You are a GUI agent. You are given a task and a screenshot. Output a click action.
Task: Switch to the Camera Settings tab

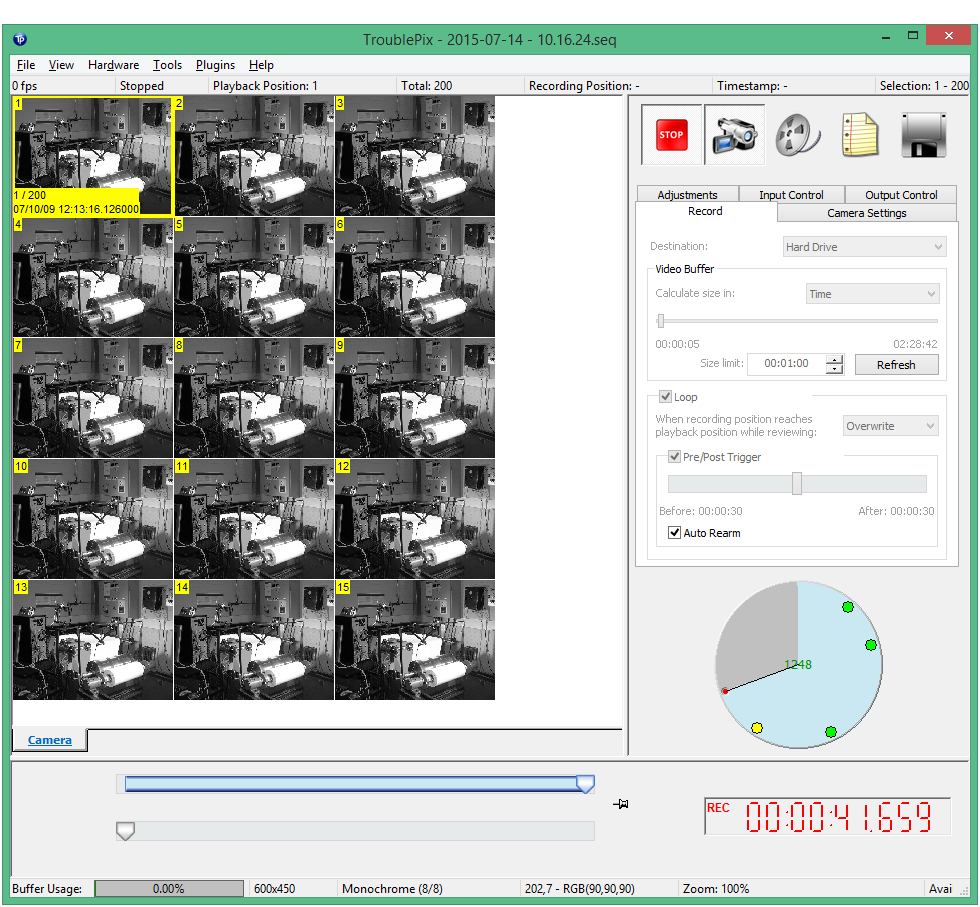coord(866,213)
